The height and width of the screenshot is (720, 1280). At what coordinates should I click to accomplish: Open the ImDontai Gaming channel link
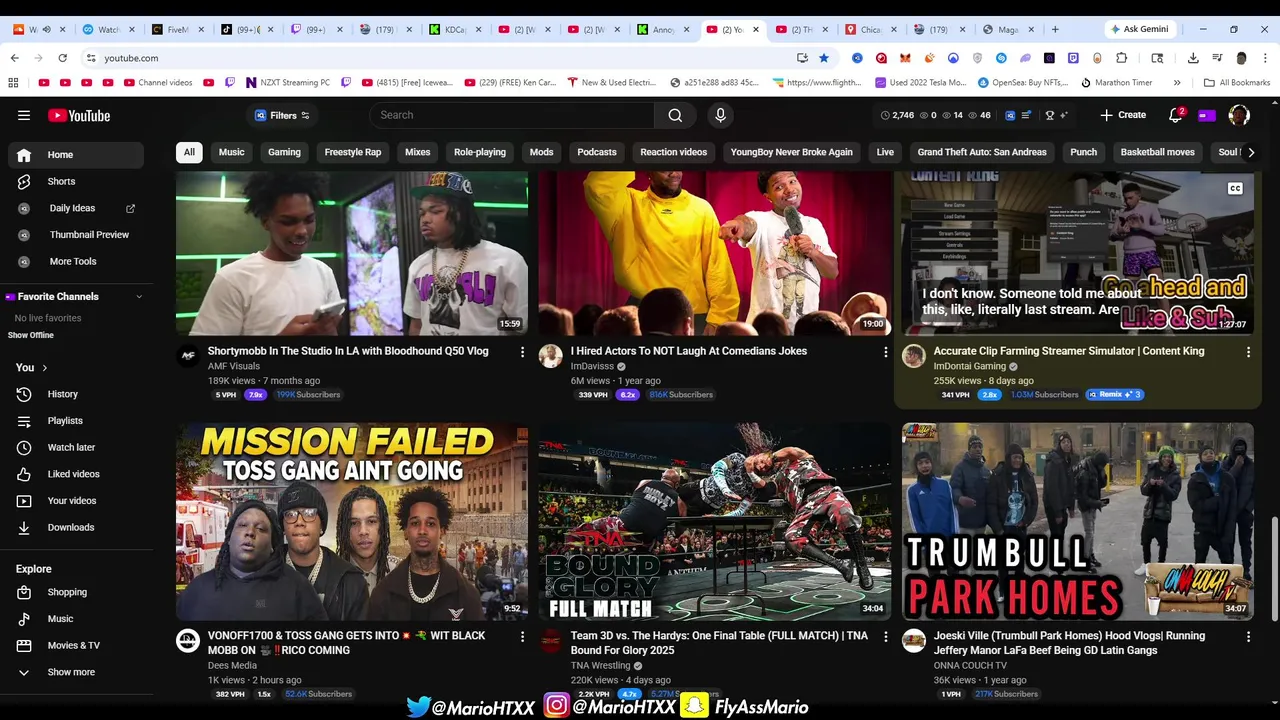(x=969, y=366)
